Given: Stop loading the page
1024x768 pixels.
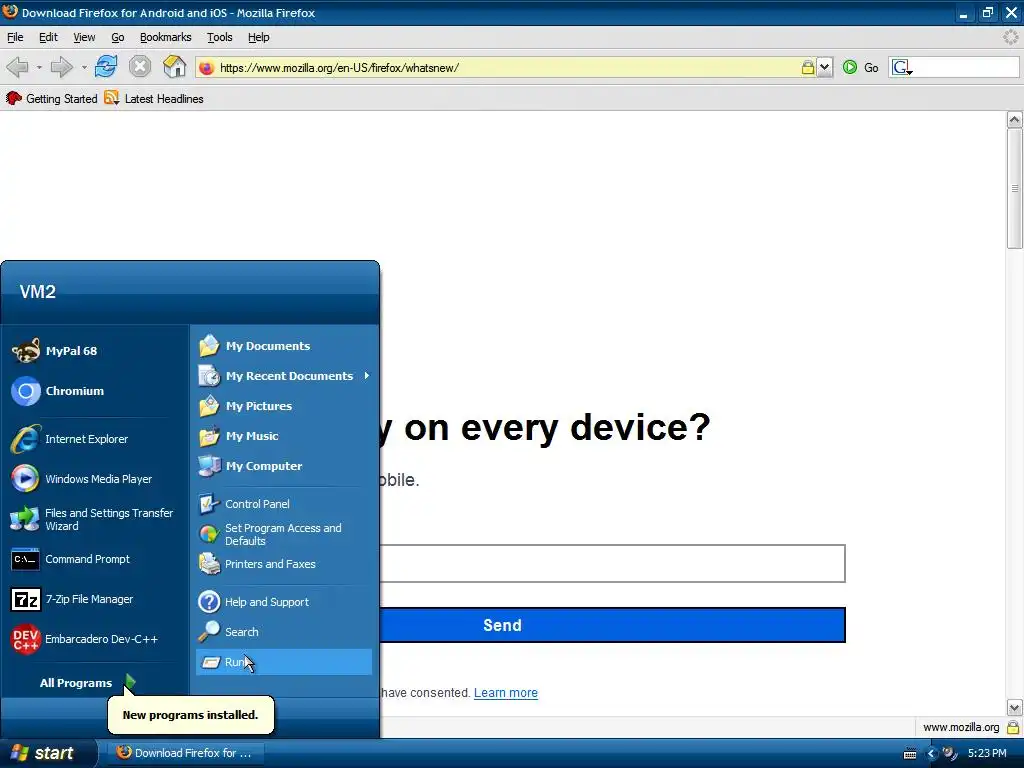Looking at the screenshot, I should (139, 67).
